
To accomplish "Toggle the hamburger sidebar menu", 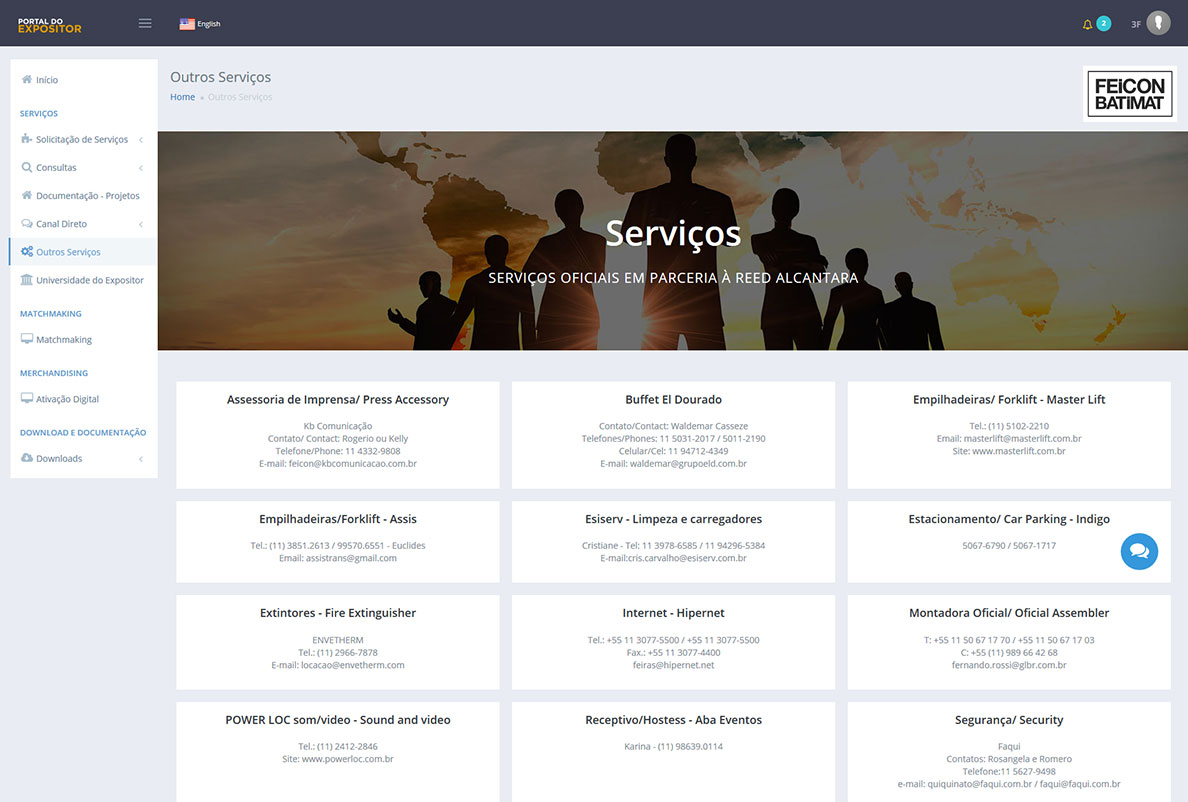I will coord(145,23).
